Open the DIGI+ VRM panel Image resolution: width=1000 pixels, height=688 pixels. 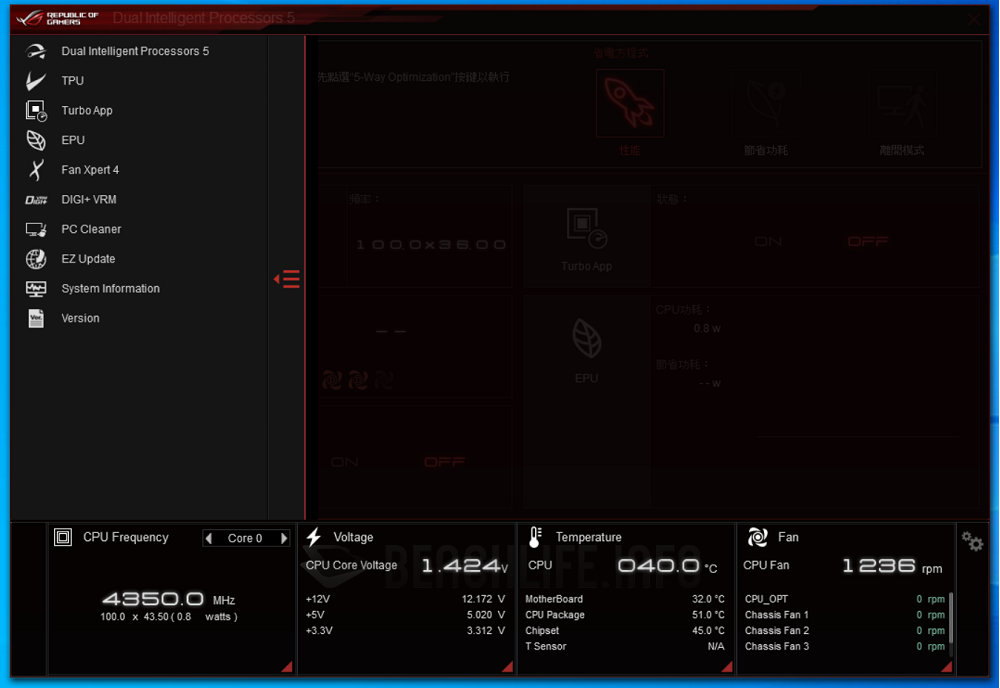point(92,199)
